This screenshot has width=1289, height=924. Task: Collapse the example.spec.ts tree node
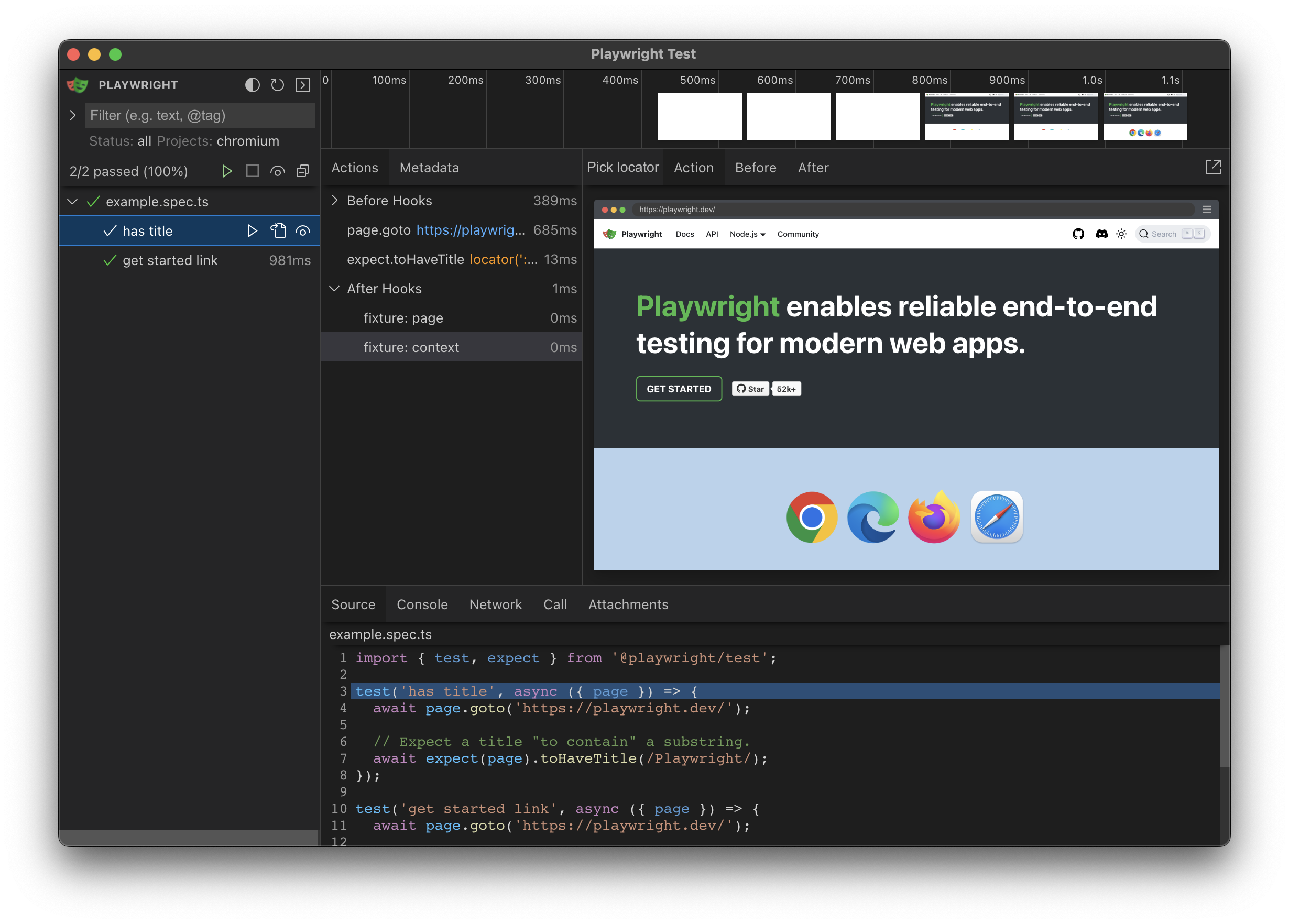tap(72, 202)
